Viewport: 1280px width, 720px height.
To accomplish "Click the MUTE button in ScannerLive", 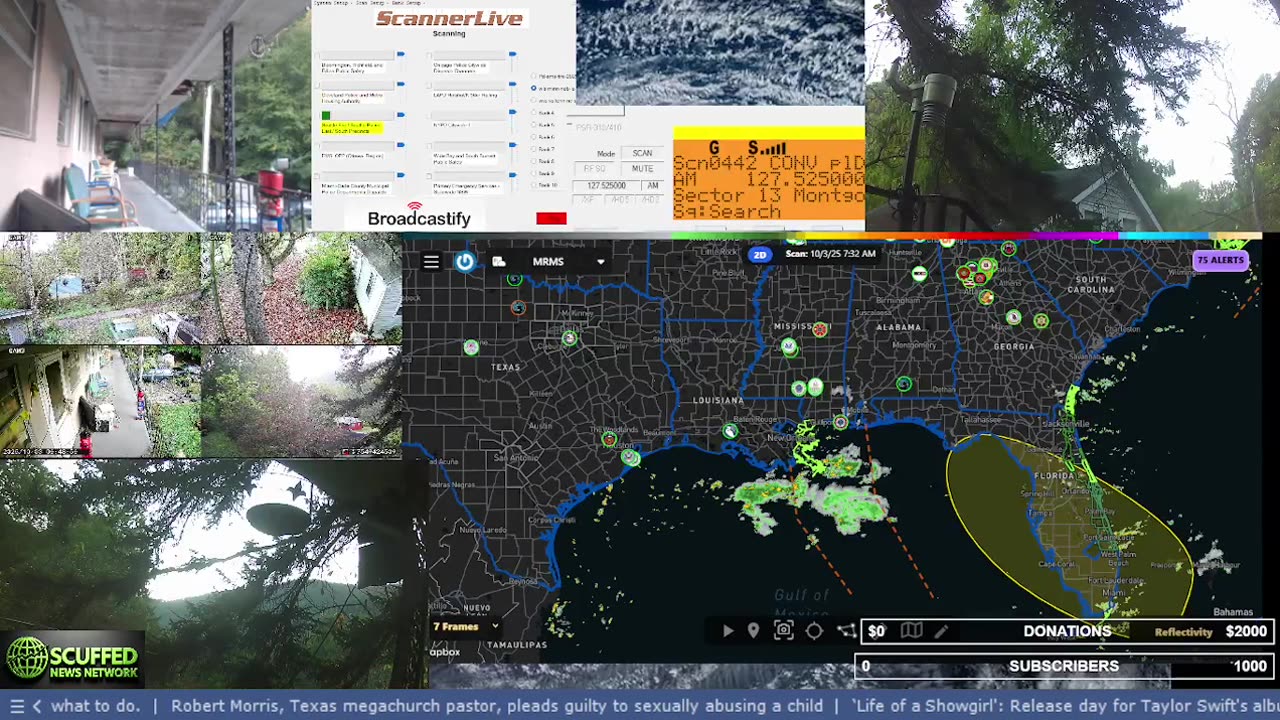I will (x=642, y=169).
